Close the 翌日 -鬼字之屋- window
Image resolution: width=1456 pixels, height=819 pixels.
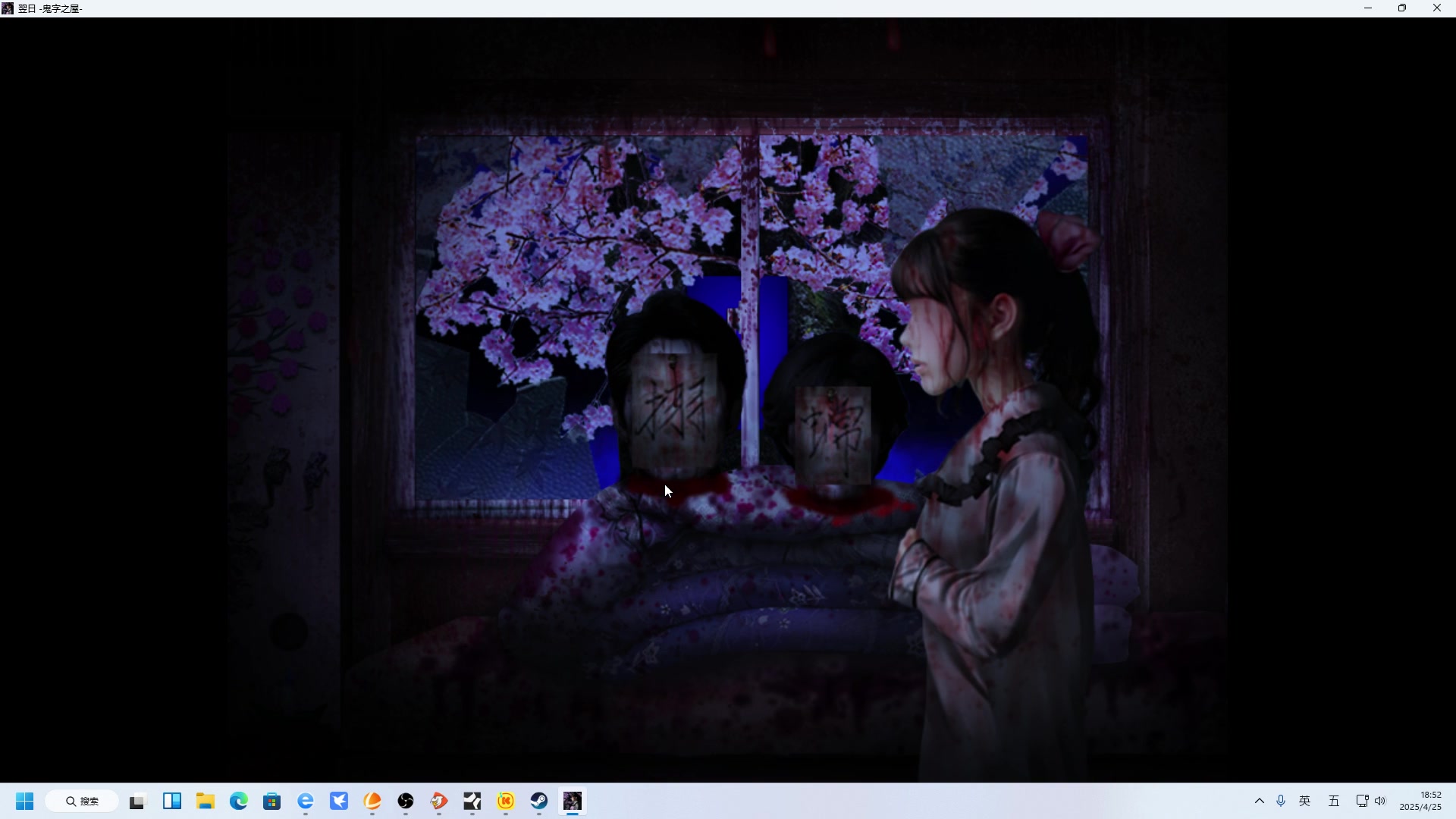[1437, 8]
